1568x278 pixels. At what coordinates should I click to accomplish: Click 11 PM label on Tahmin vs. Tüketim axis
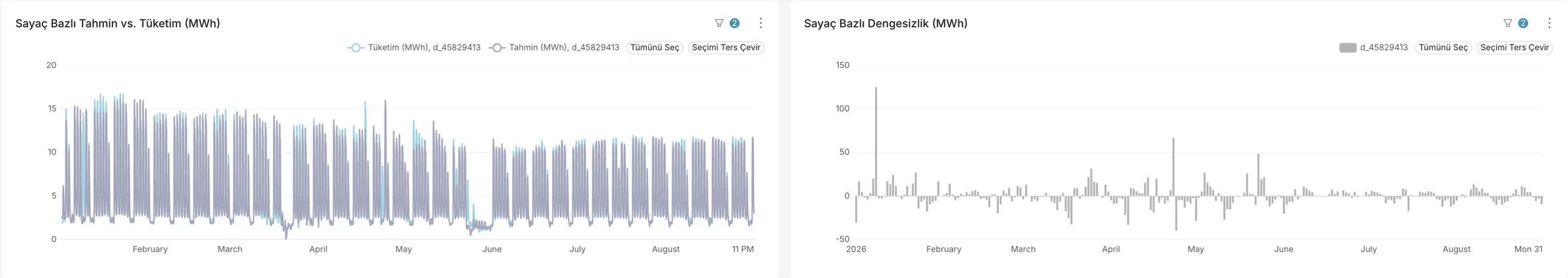click(x=743, y=249)
